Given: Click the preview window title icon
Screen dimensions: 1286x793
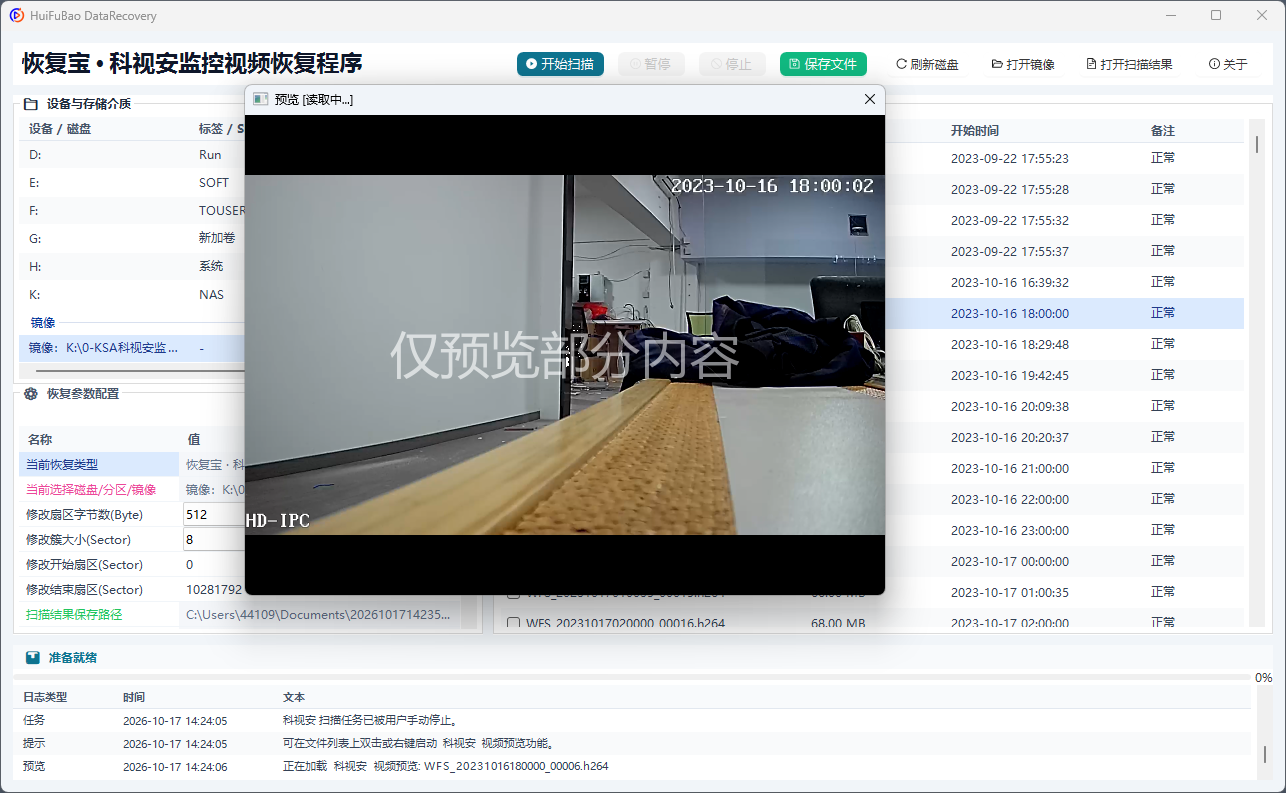Looking at the screenshot, I should [260, 99].
